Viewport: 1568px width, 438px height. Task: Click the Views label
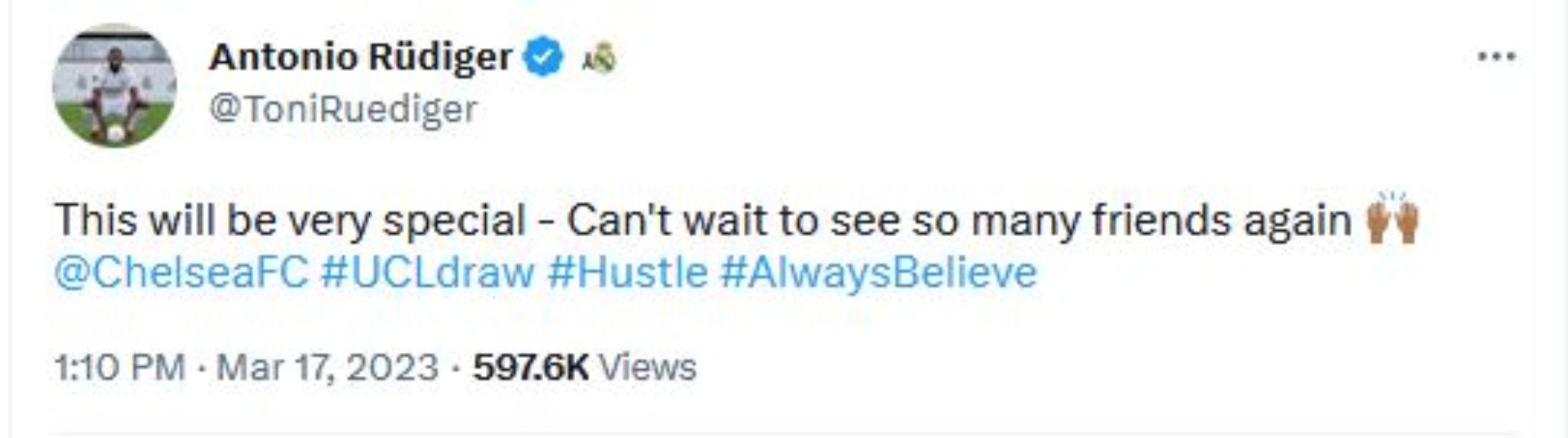click(x=648, y=368)
